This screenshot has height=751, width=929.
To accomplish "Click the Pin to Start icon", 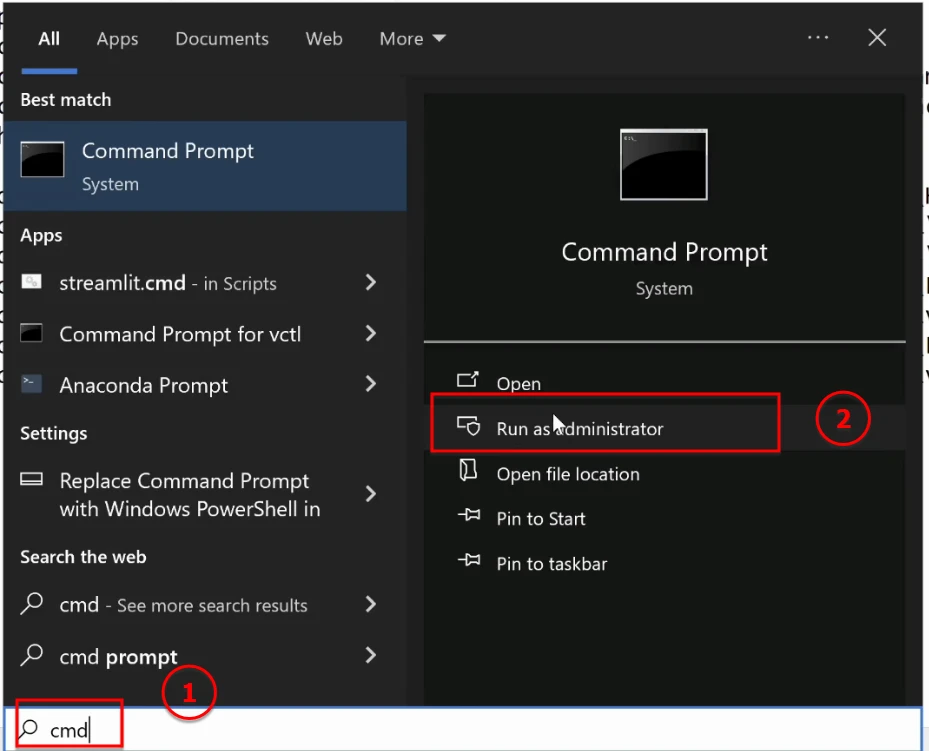I will (468, 519).
